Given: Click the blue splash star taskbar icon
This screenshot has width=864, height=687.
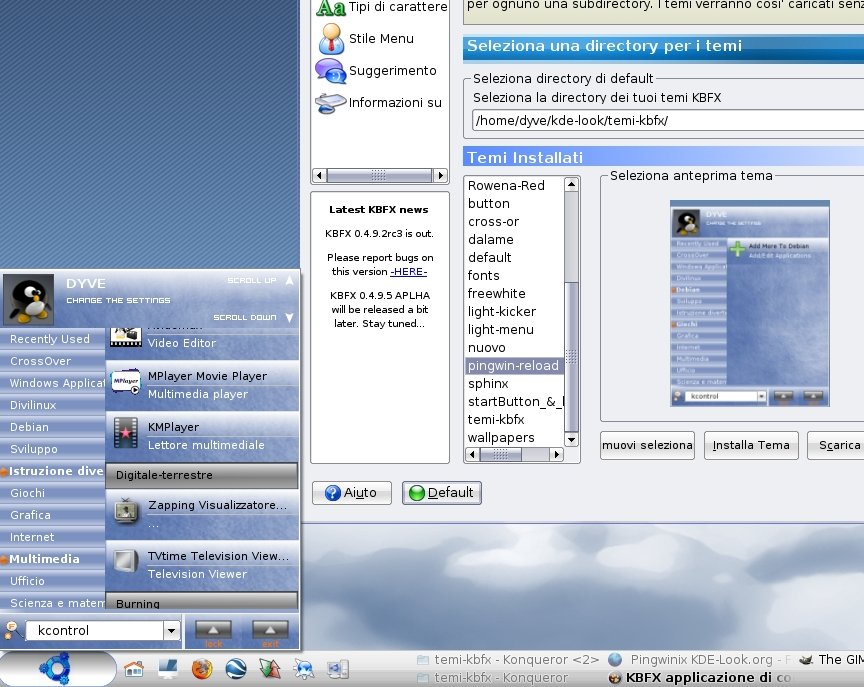Looking at the screenshot, I should pos(304,669).
